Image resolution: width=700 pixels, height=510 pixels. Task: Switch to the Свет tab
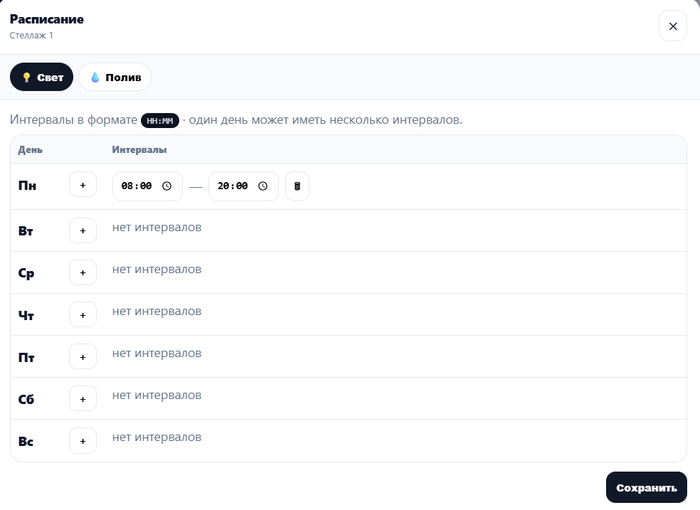tap(42, 77)
